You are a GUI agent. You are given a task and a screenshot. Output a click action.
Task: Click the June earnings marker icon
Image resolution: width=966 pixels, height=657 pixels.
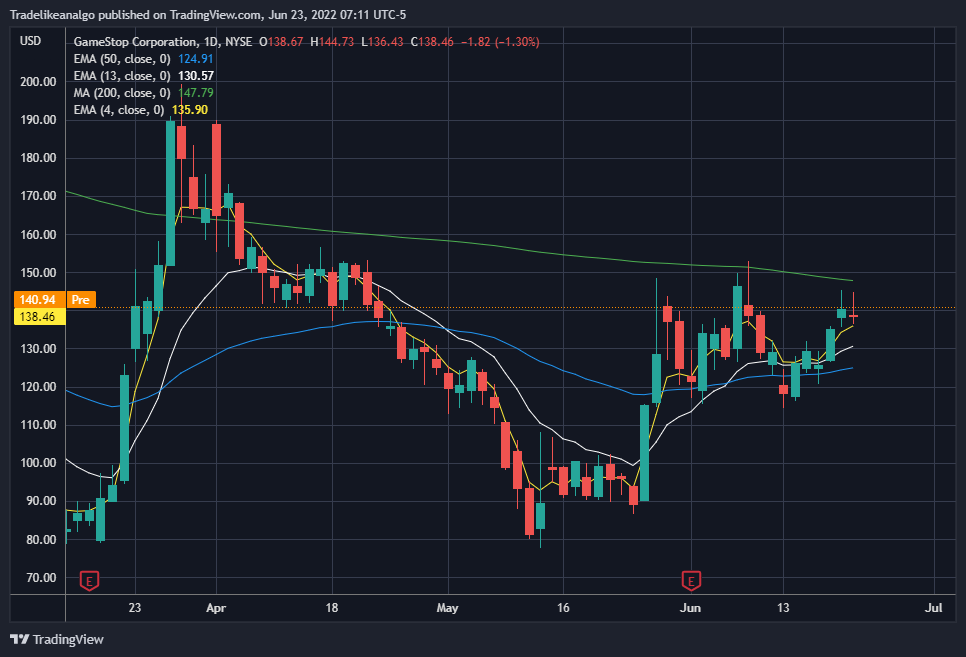tap(691, 581)
